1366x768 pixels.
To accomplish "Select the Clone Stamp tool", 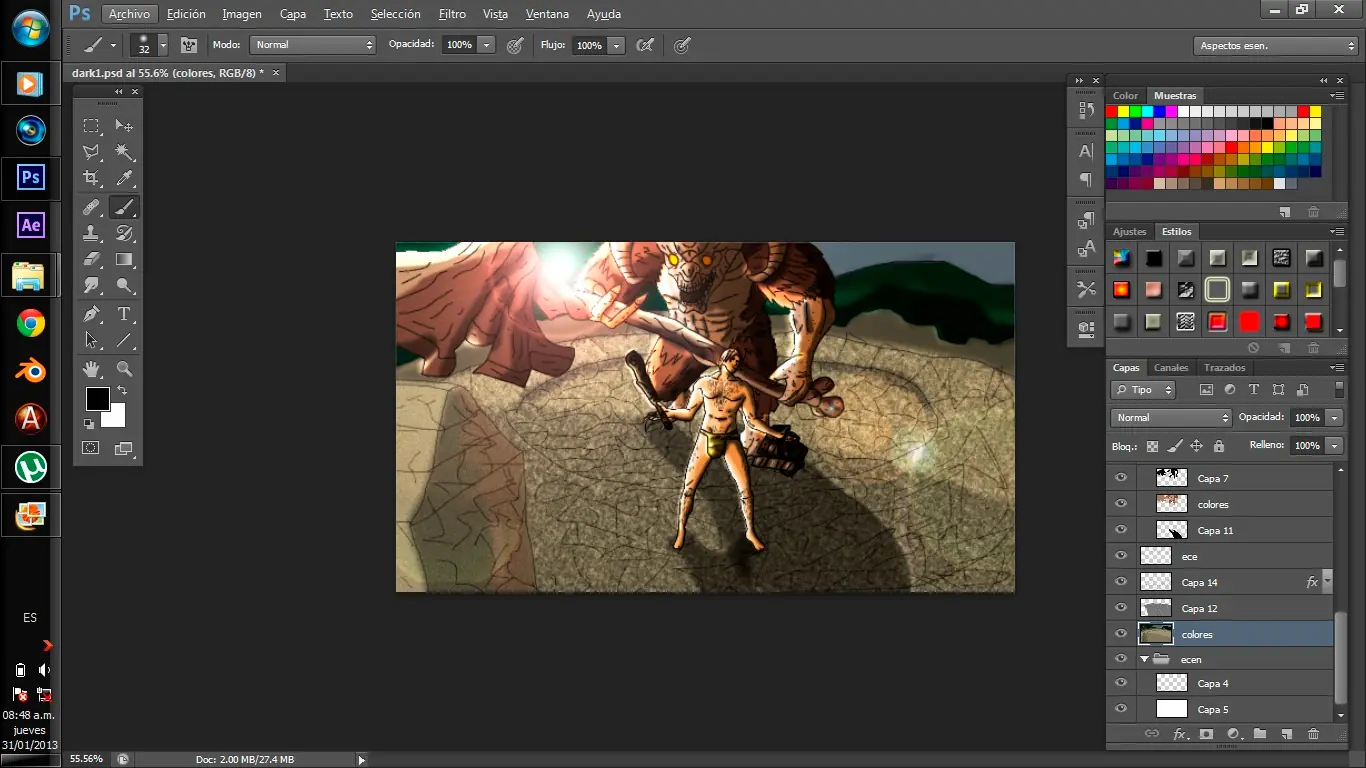I will coord(91,234).
